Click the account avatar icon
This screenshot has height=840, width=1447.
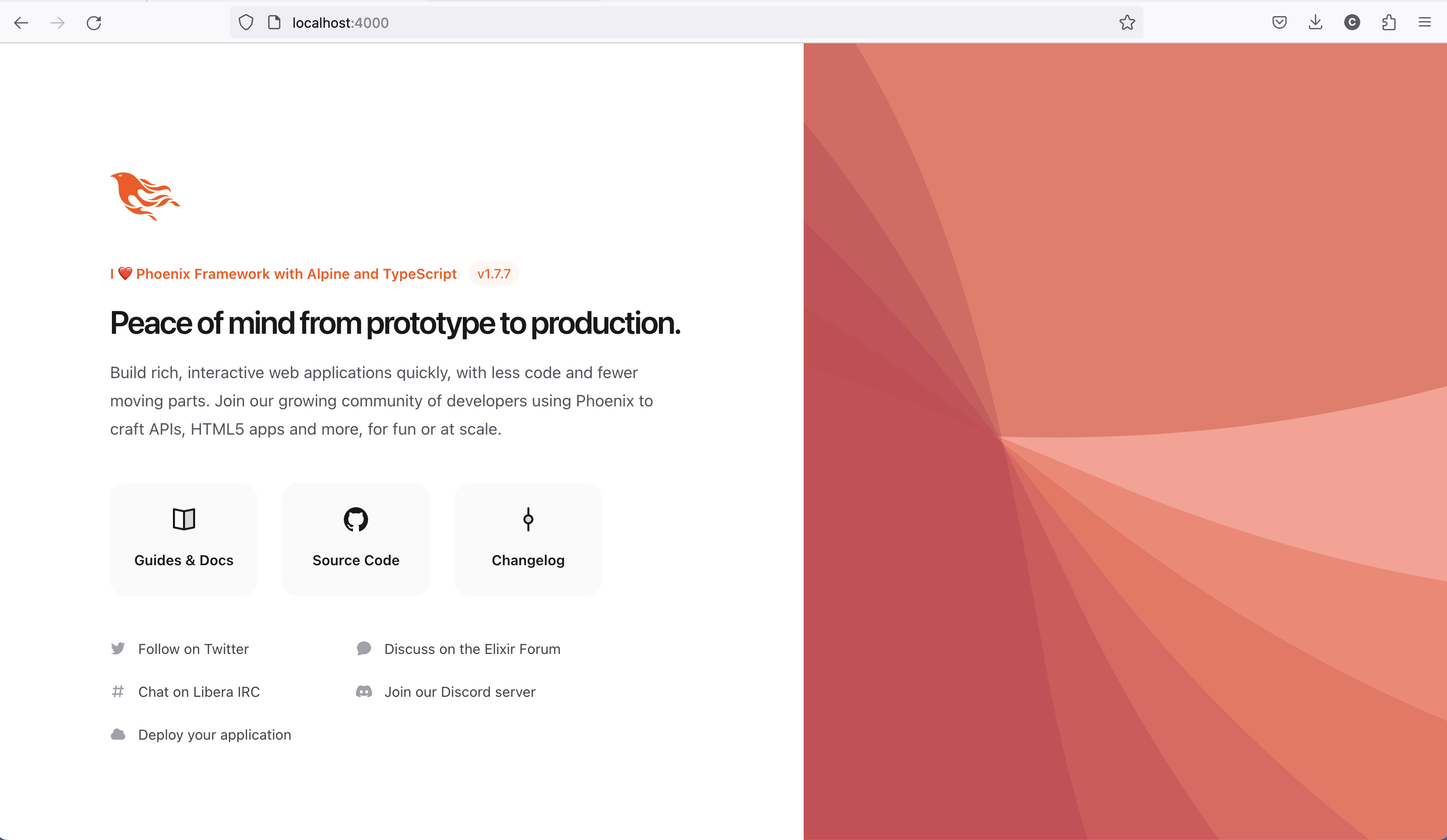coord(1352,23)
